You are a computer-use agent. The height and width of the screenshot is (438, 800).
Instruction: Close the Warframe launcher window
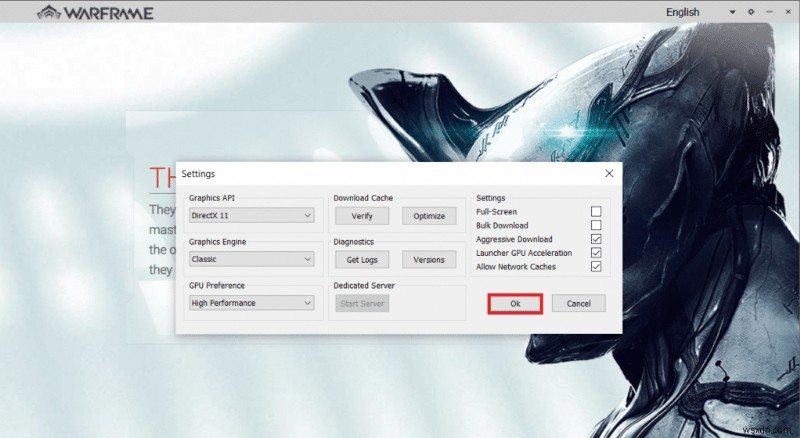coord(788,12)
